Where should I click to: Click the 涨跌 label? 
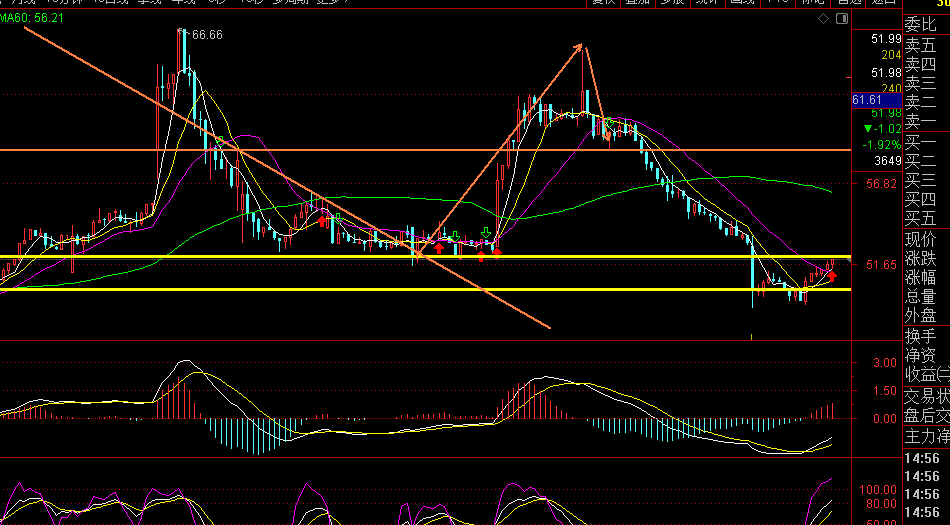[920, 259]
